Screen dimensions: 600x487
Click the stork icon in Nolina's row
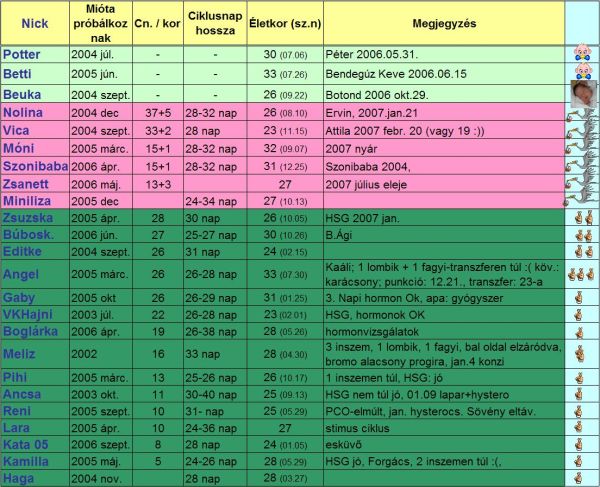tap(582, 113)
